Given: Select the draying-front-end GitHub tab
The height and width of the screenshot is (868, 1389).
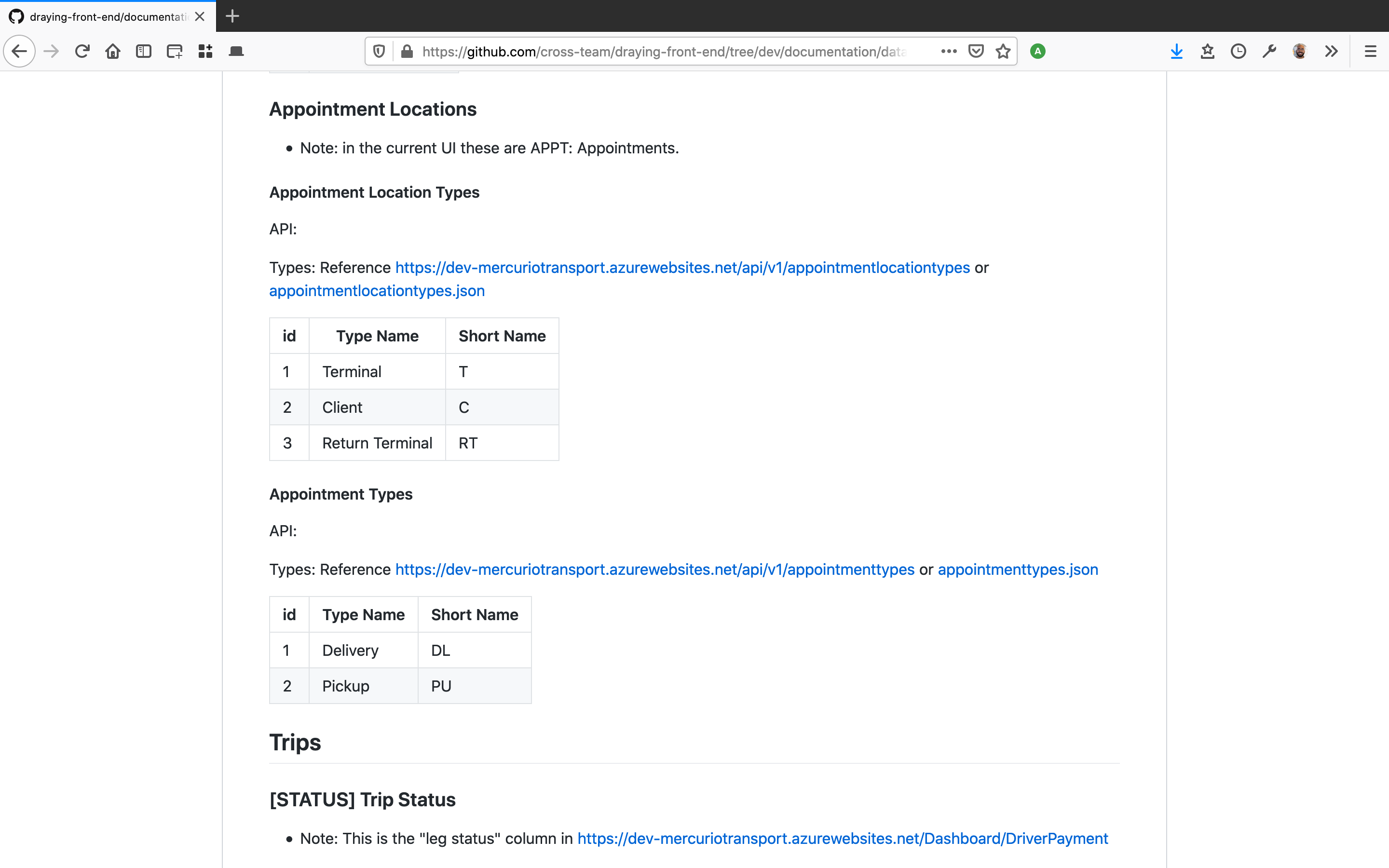Looking at the screenshot, I should 108,17.
